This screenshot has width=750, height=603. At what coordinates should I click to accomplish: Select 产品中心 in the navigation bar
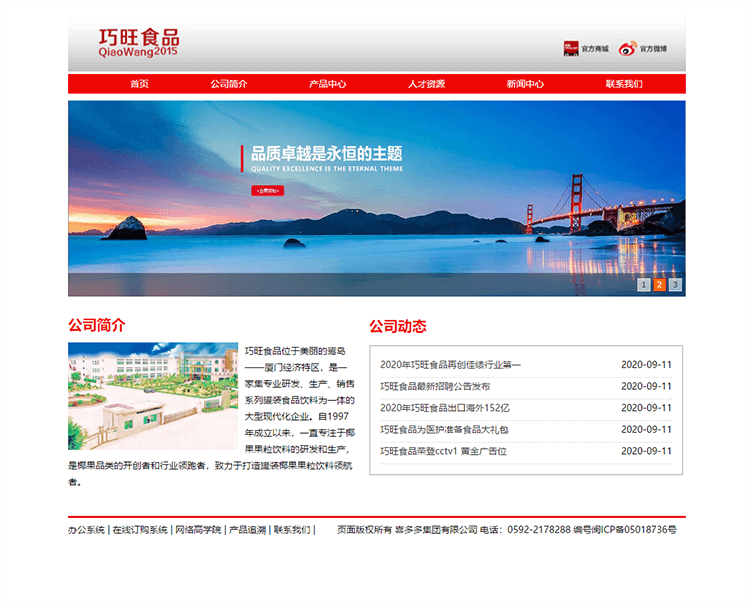(x=327, y=84)
